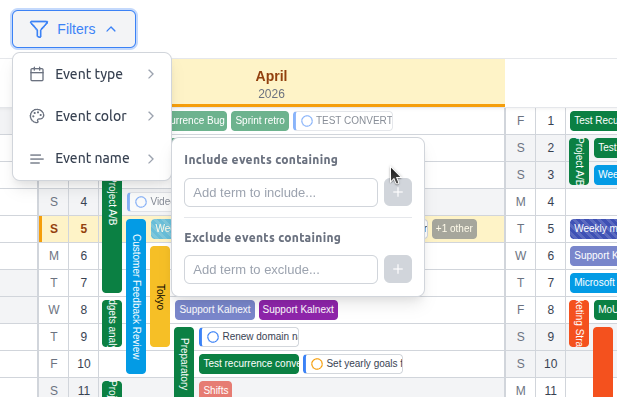Open the MoU event on May 8

[x=606, y=310]
